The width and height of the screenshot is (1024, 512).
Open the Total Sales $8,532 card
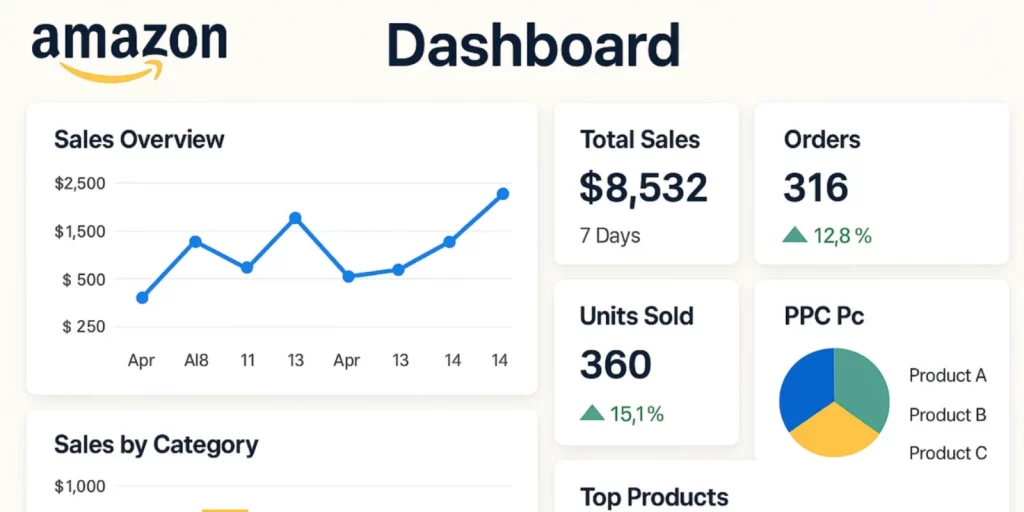647,184
